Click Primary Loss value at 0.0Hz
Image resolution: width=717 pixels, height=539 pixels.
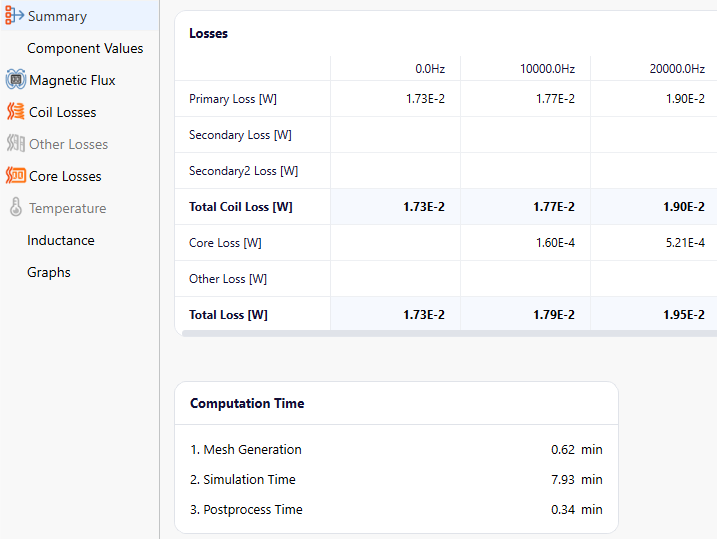[x=425, y=99]
